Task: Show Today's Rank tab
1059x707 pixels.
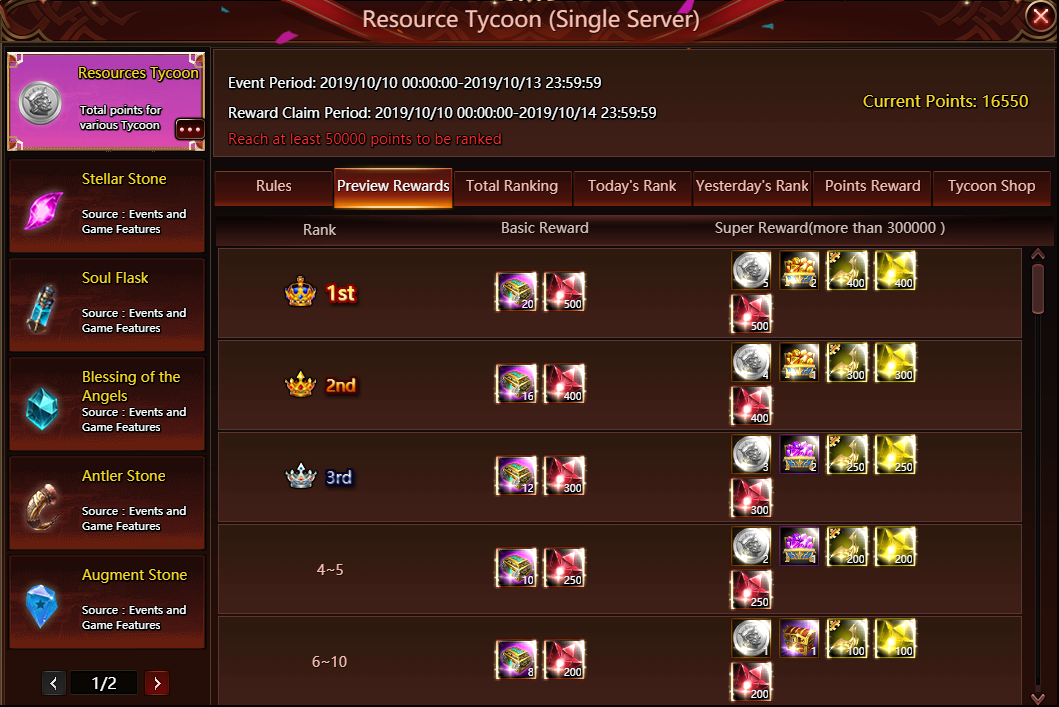Action: [631, 186]
